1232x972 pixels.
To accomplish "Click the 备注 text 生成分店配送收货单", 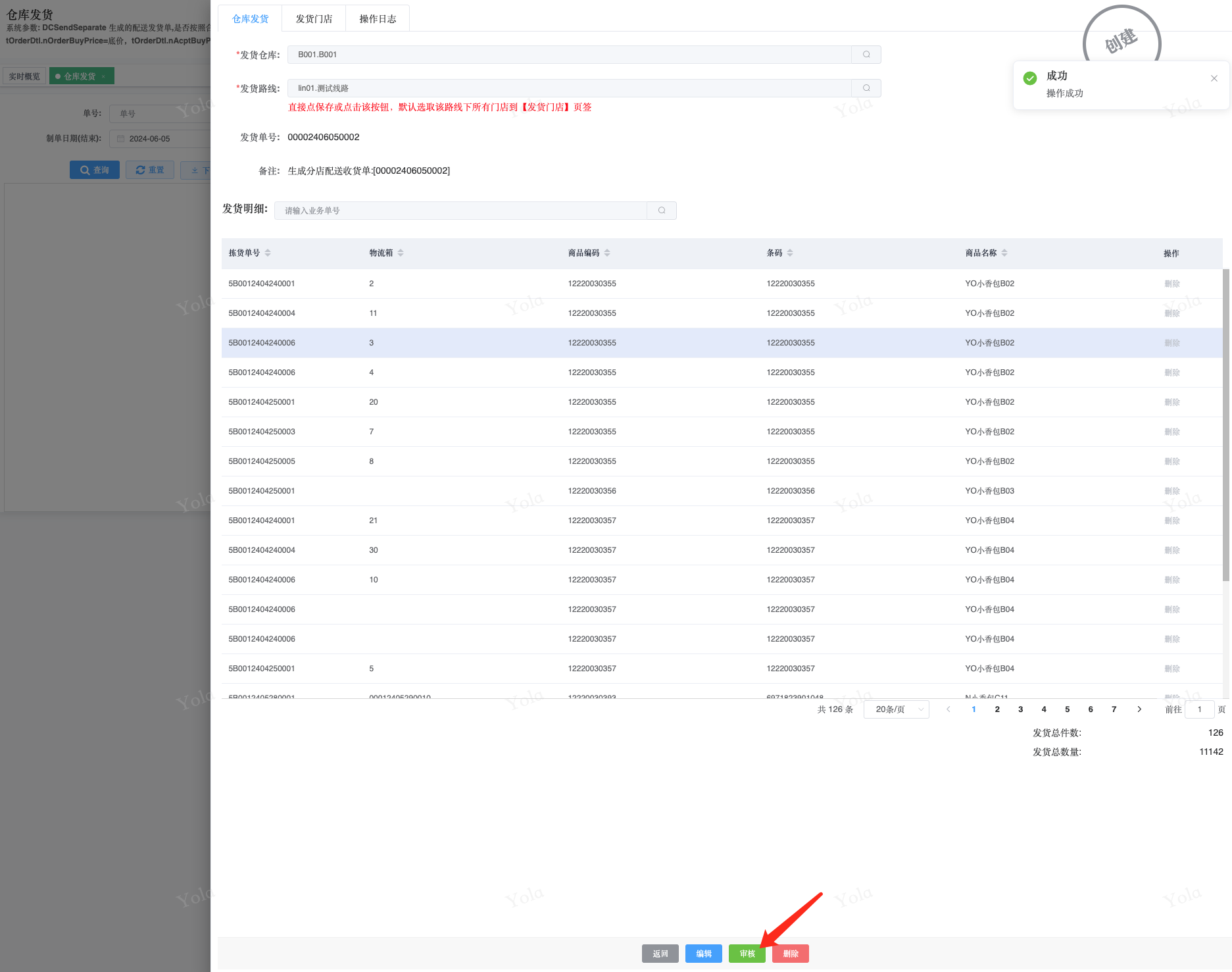I will [x=369, y=170].
